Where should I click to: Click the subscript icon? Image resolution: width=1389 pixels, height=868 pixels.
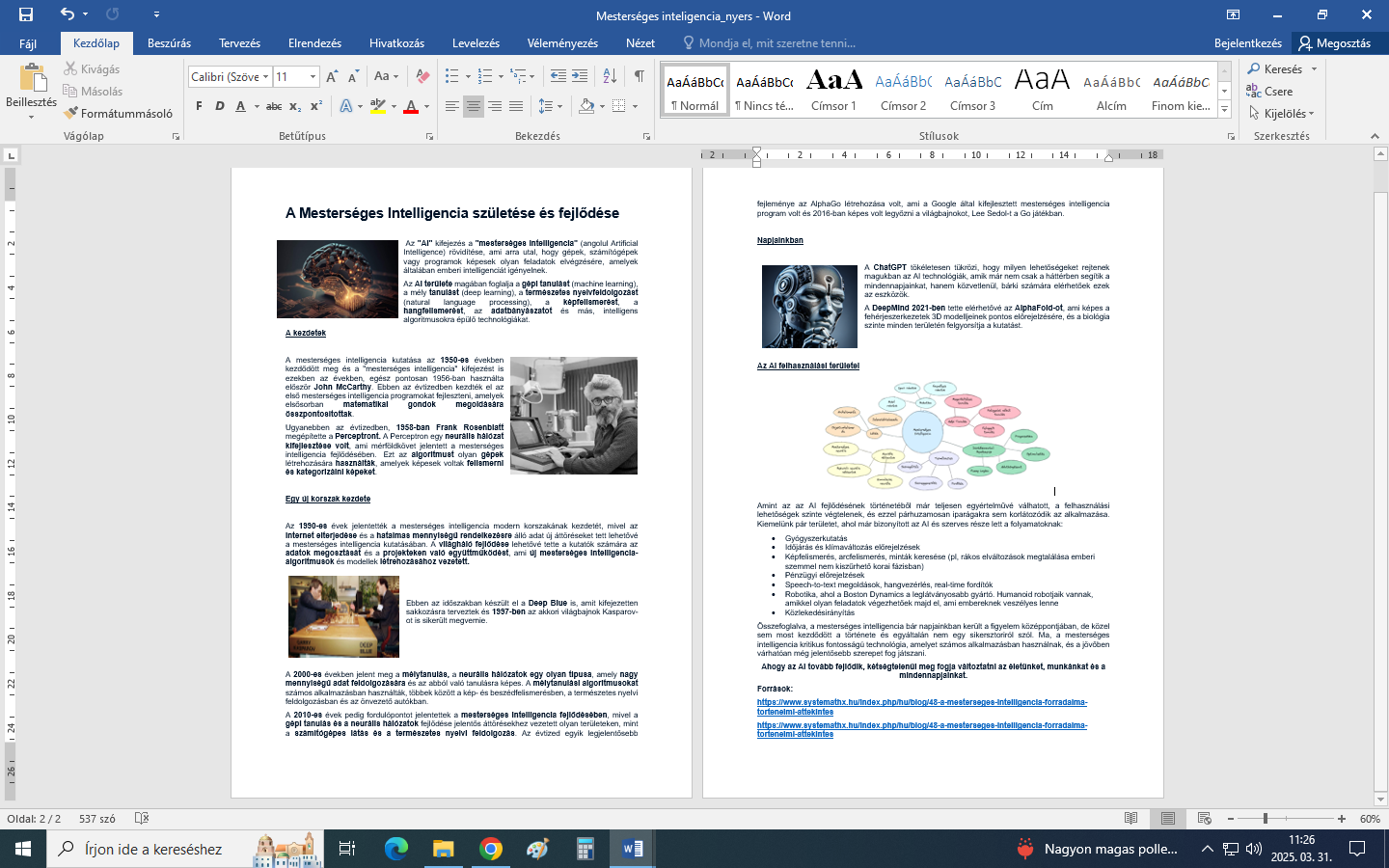[295, 106]
